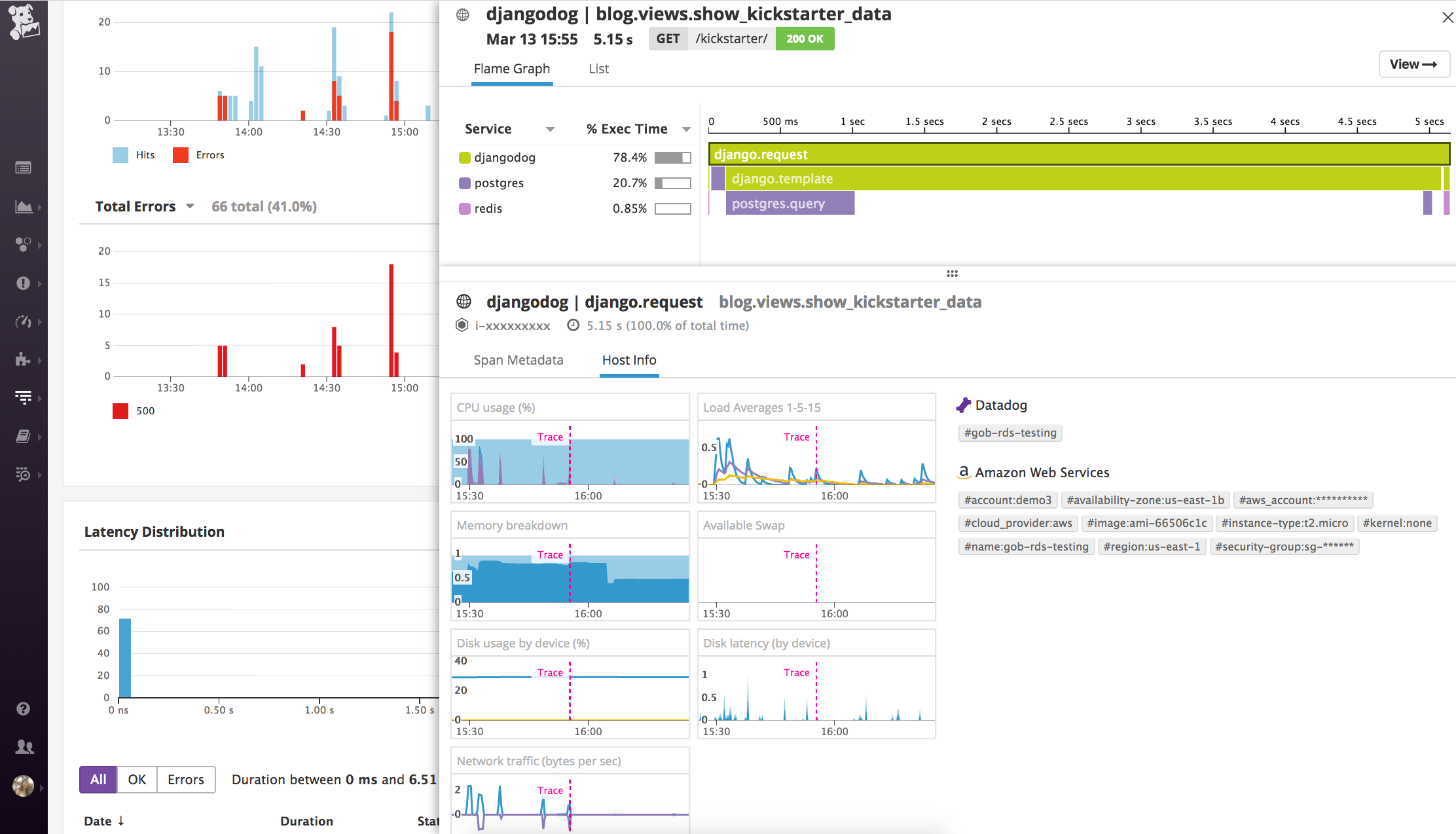Select the OK duration filter
Viewport: 1456px width, 834px height.
coord(137,779)
